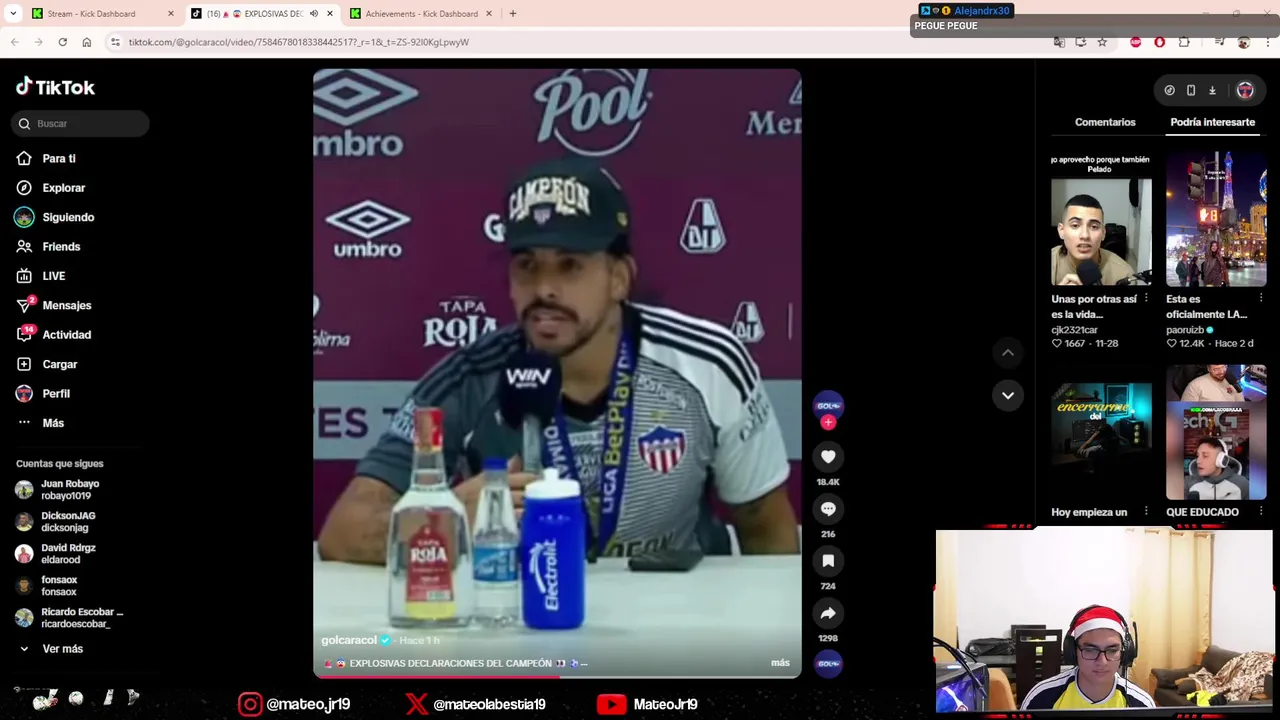Image resolution: width=1280 pixels, height=720 pixels.
Task: Go to next video with down arrow
Action: coord(1008,395)
